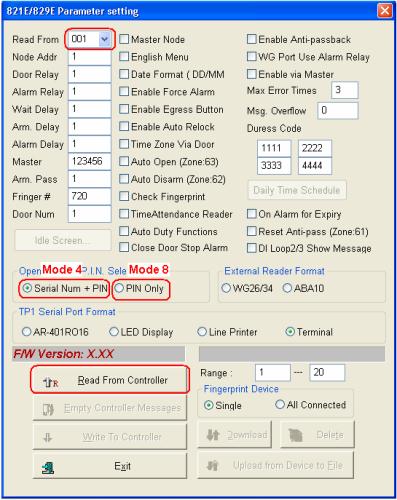Click the Arm. Delay input field
This screenshot has height=500, width=397.
90,127
